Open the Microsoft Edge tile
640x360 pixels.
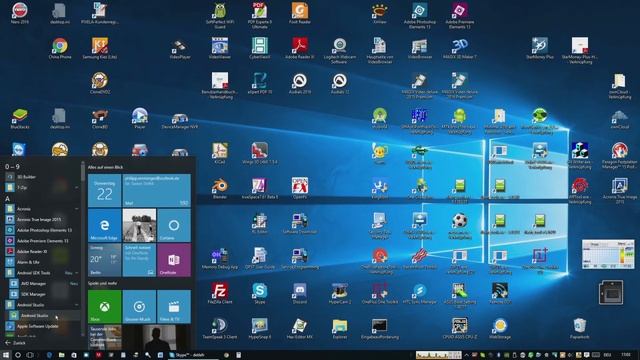coord(104,225)
